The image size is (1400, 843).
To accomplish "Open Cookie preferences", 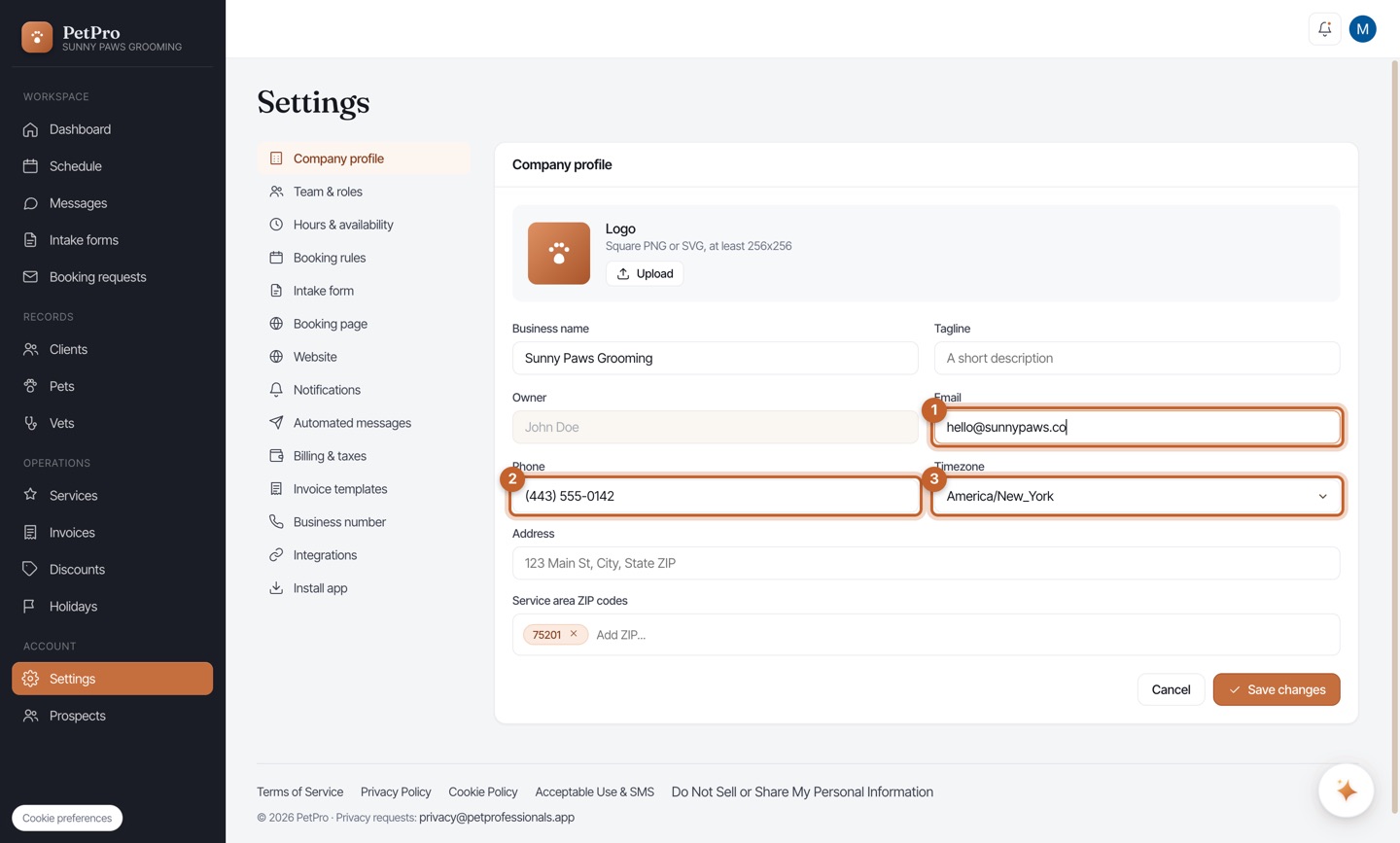I will 67,818.
